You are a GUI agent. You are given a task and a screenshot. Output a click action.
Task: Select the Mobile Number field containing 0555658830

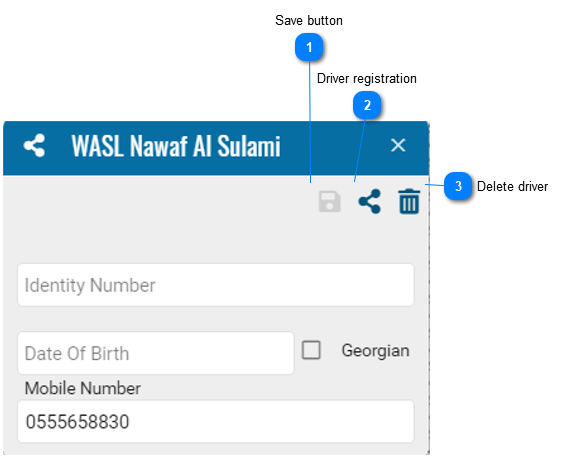pos(216,421)
